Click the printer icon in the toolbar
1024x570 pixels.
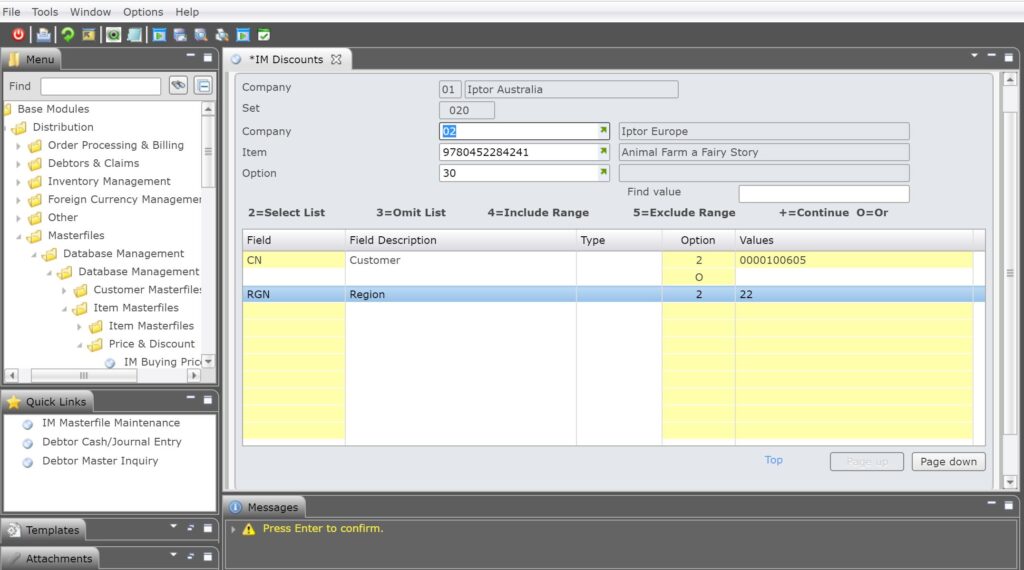tap(43, 35)
